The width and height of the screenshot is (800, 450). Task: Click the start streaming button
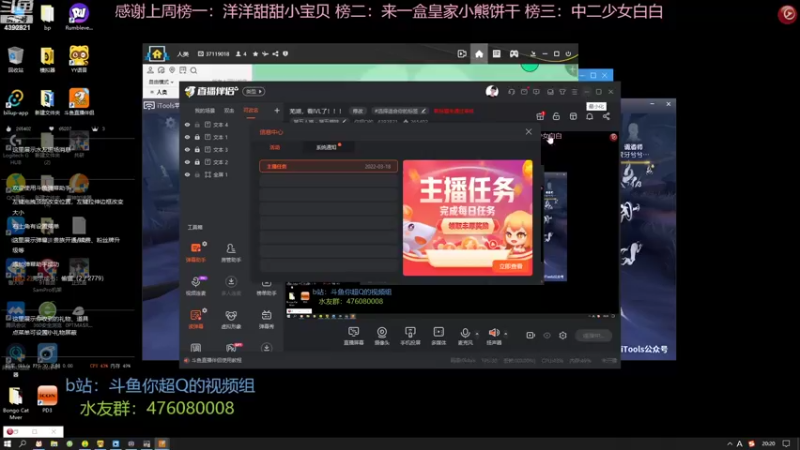tap(593, 335)
